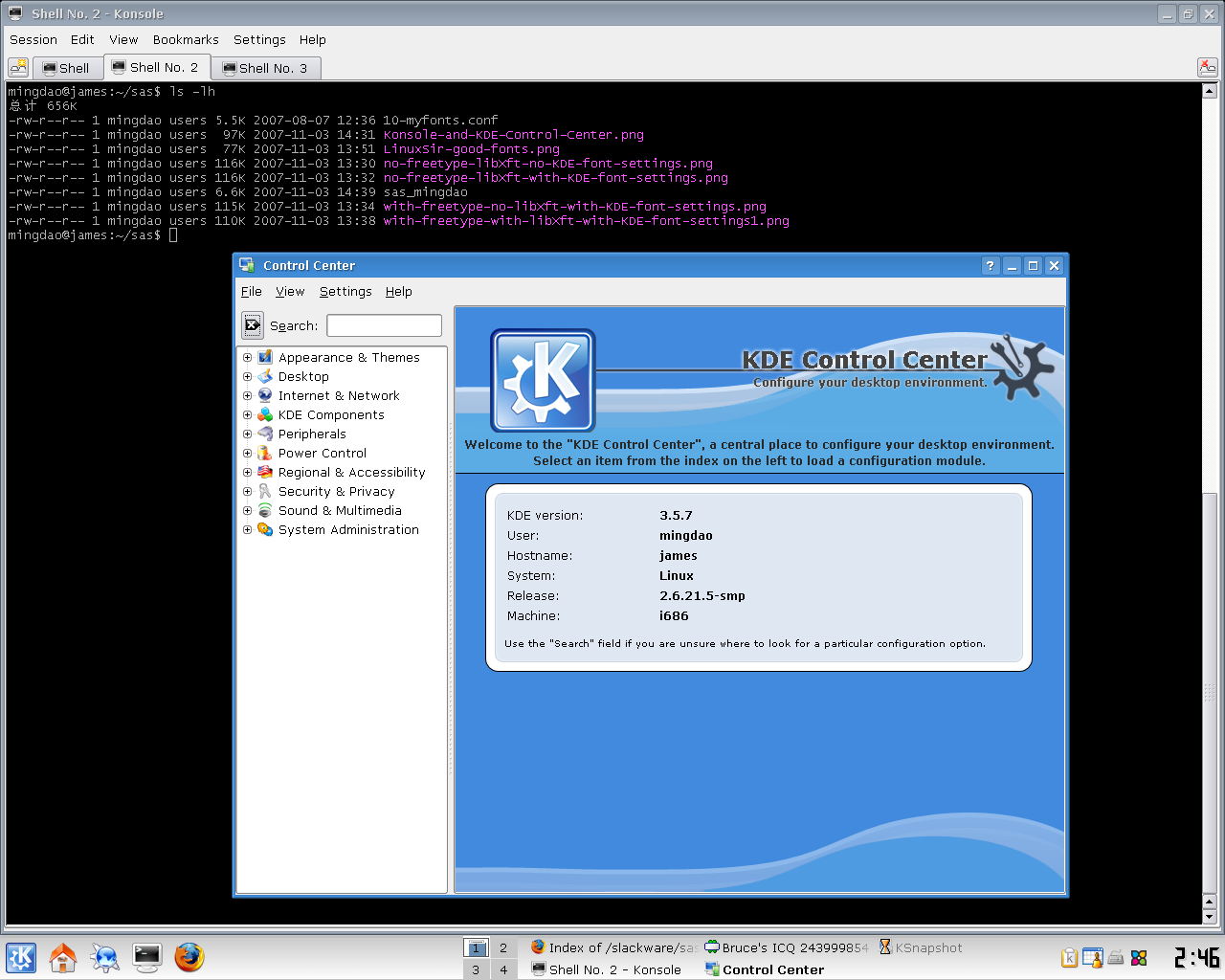Expand the Desktop tree node
The width and height of the screenshot is (1225, 980).
click(247, 376)
